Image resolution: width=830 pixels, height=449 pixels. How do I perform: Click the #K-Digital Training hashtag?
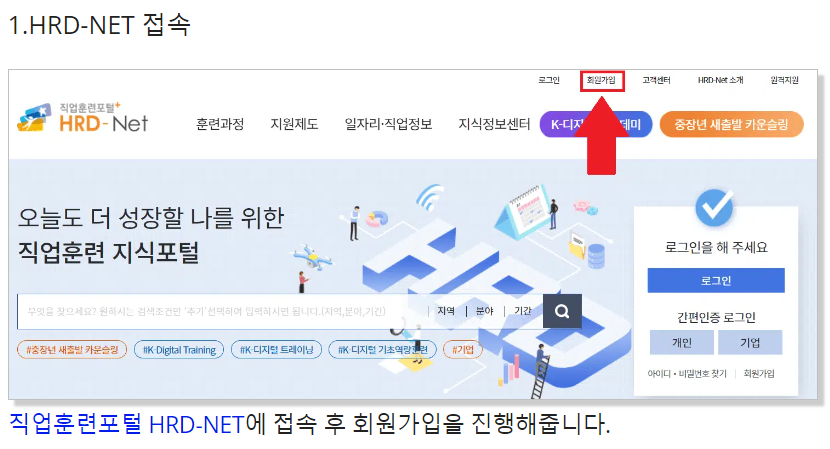tap(179, 350)
